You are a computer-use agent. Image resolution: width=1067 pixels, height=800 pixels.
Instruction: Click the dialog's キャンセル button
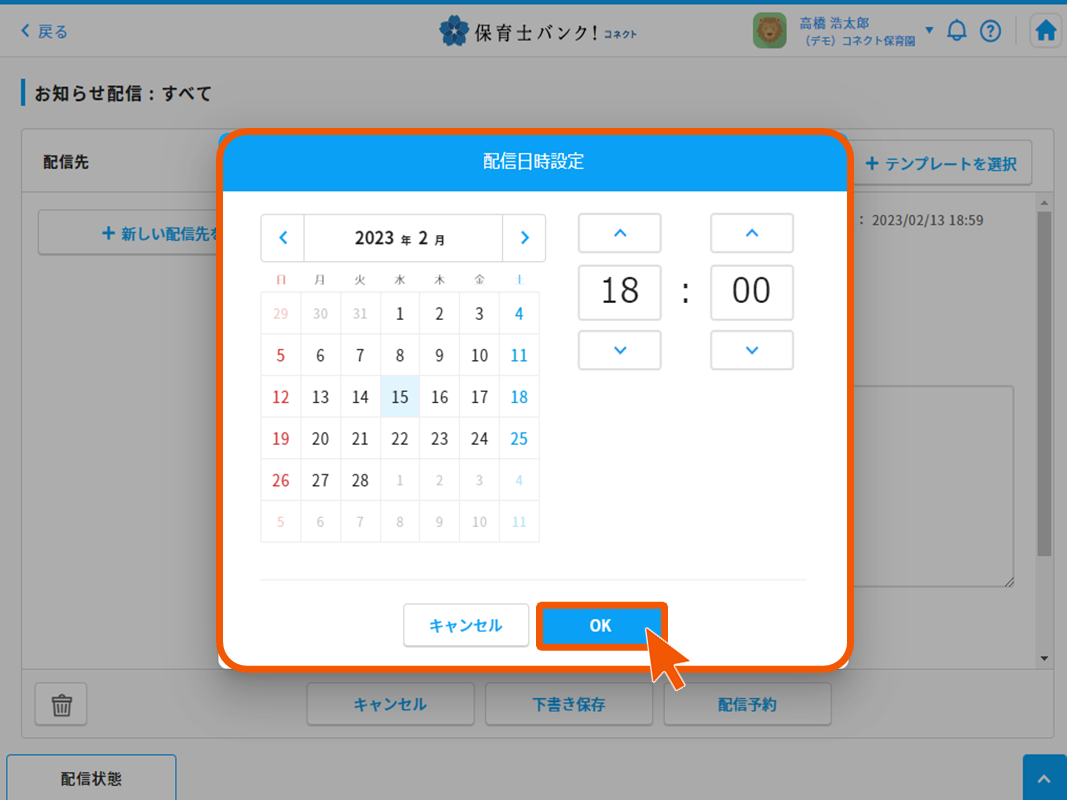click(465, 626)
